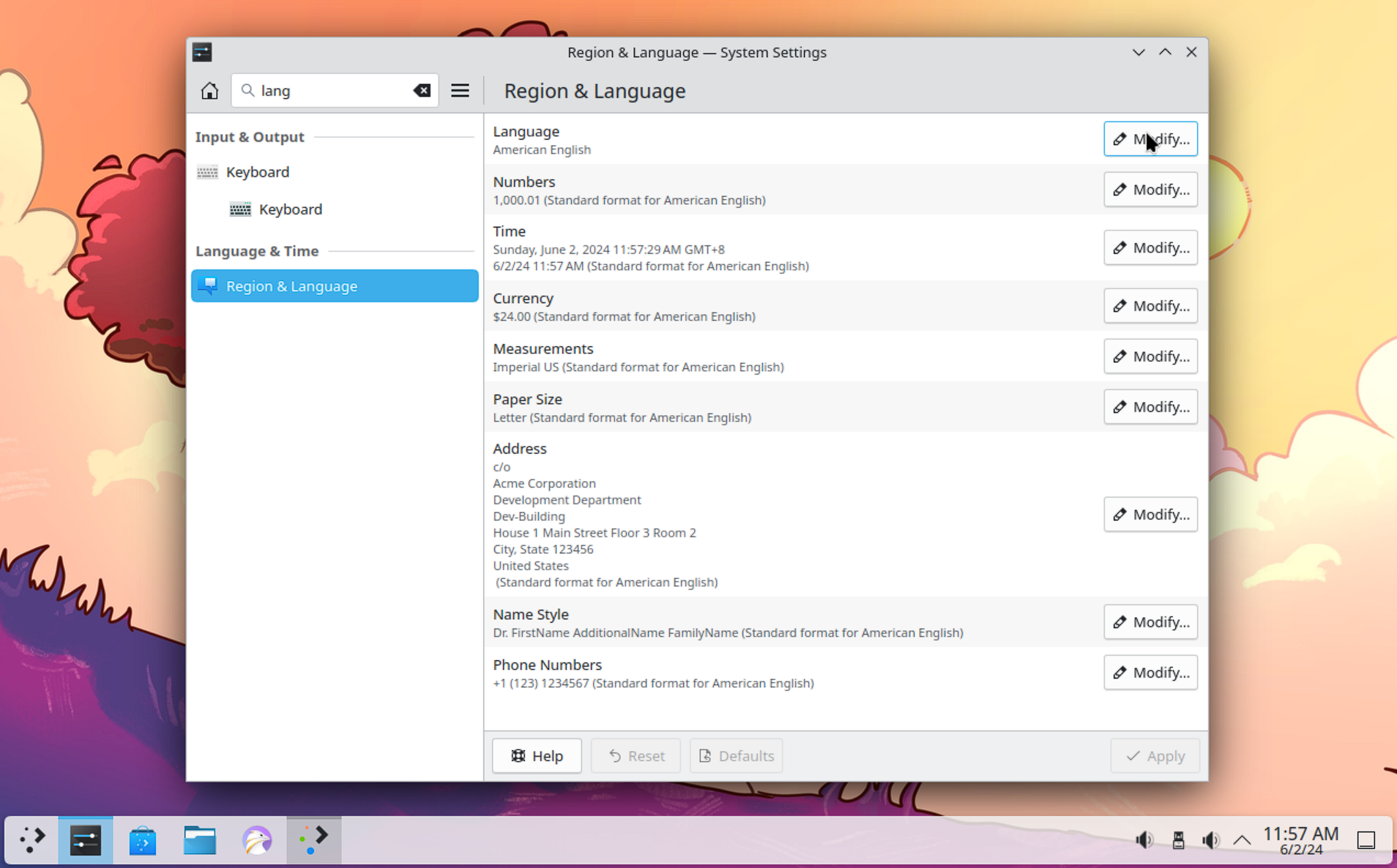Viewport: 1397px width, 868px height.
Task: Click the second speaker icon in tray
Action: coord(1210,840)
